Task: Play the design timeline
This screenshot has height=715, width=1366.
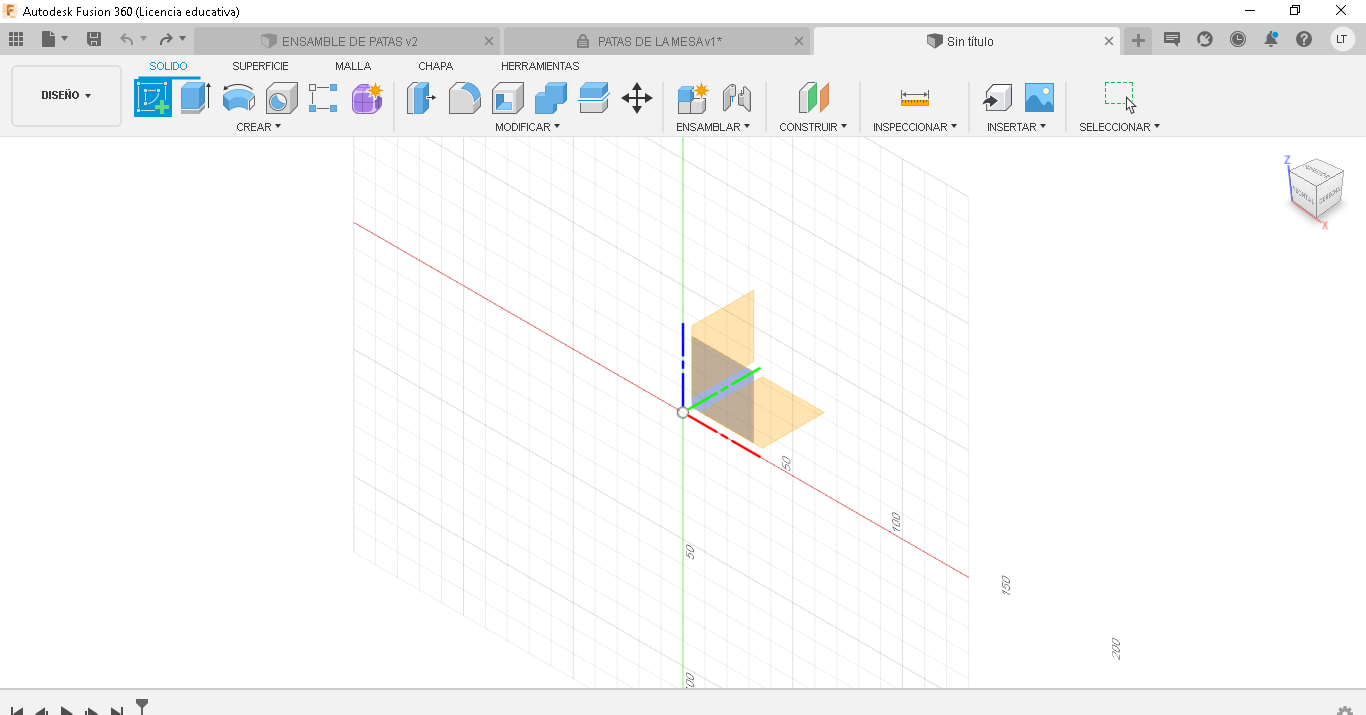Action: pos(67,711)
